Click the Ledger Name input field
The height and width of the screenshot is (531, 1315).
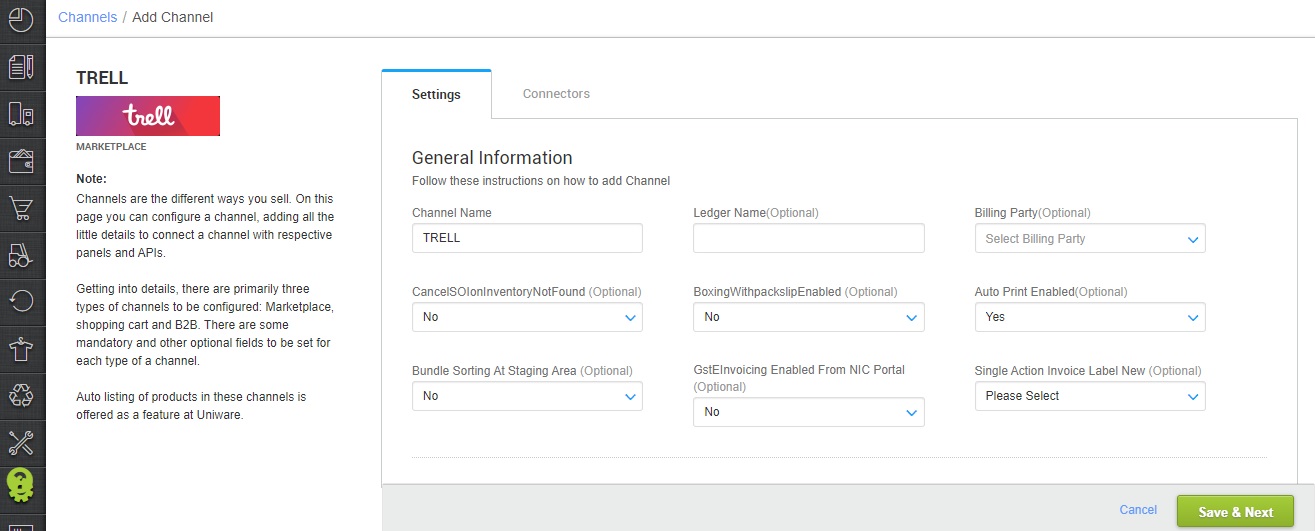point(809,238)
